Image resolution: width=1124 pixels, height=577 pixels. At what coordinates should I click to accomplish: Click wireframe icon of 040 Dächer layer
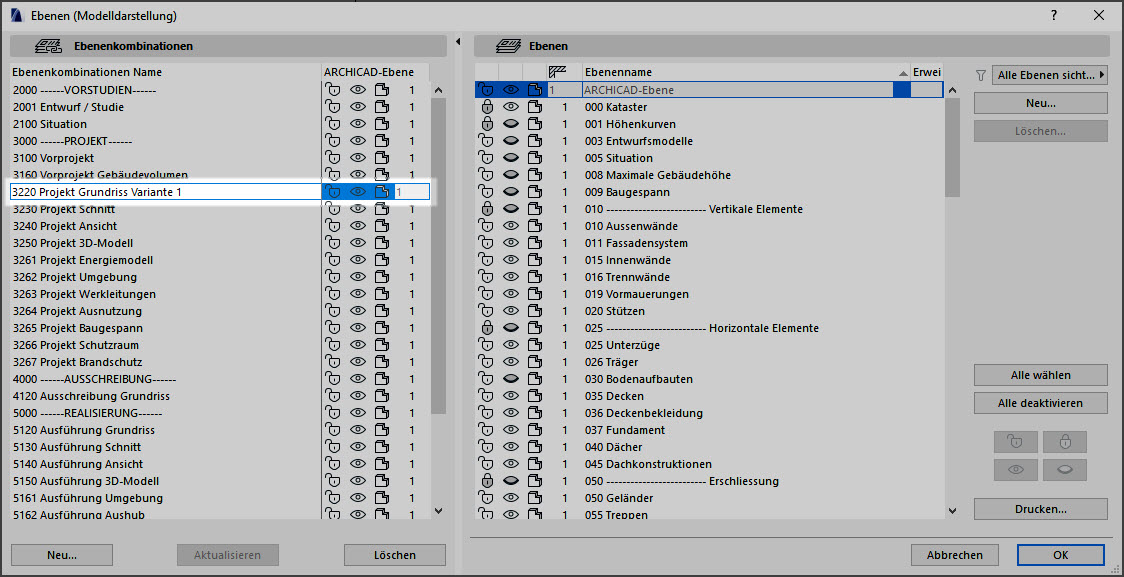534,447
